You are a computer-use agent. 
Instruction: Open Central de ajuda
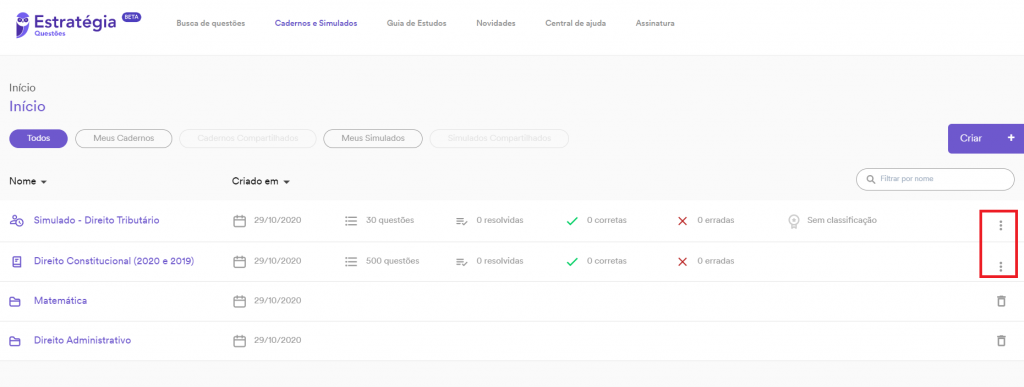(x=575, y=23)
